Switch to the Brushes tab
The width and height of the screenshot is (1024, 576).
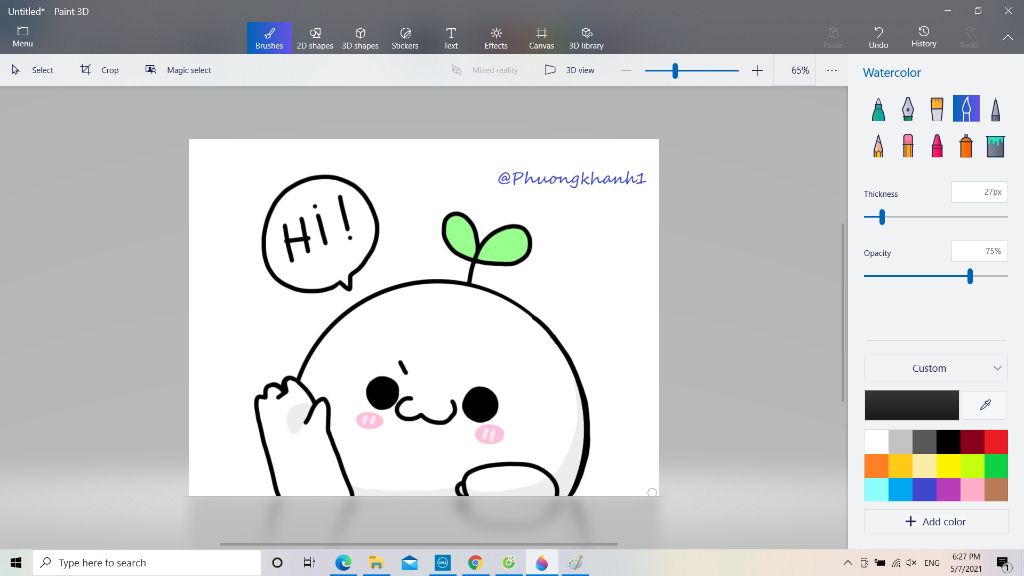point(269,37)
